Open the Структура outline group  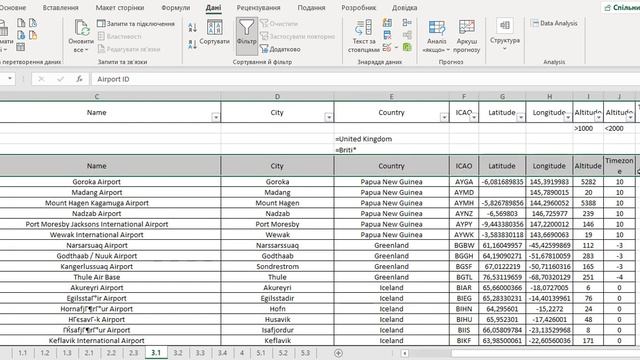point(505,35)
